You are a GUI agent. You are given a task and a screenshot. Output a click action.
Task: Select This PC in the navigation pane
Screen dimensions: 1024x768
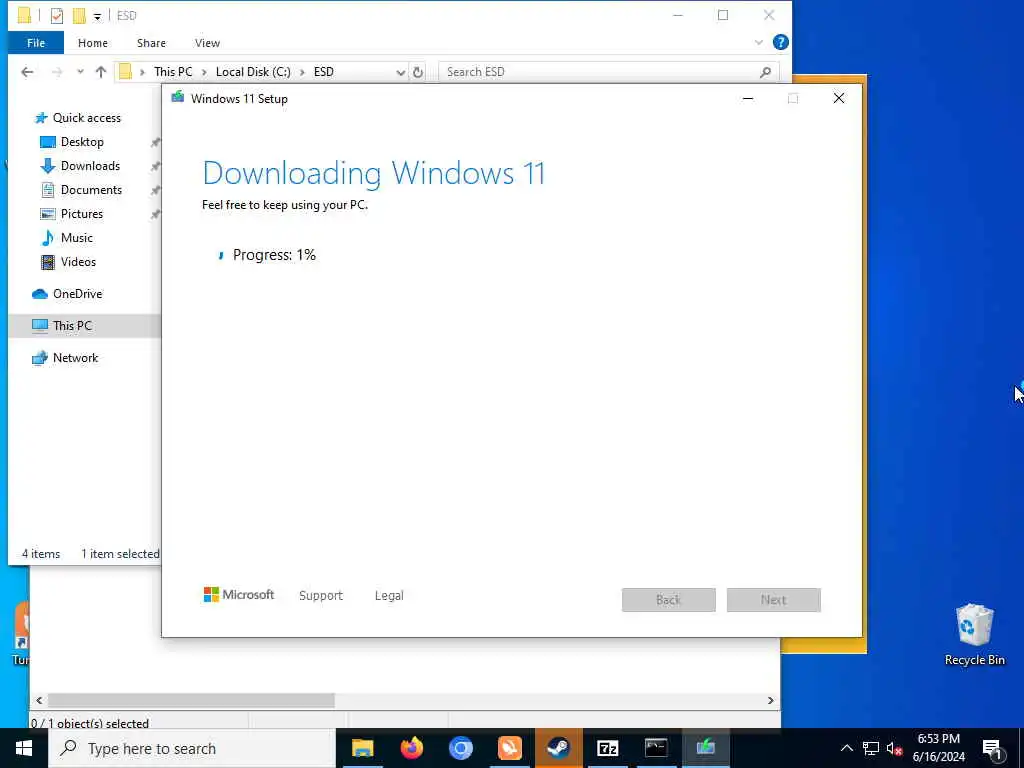coord(72,325)
